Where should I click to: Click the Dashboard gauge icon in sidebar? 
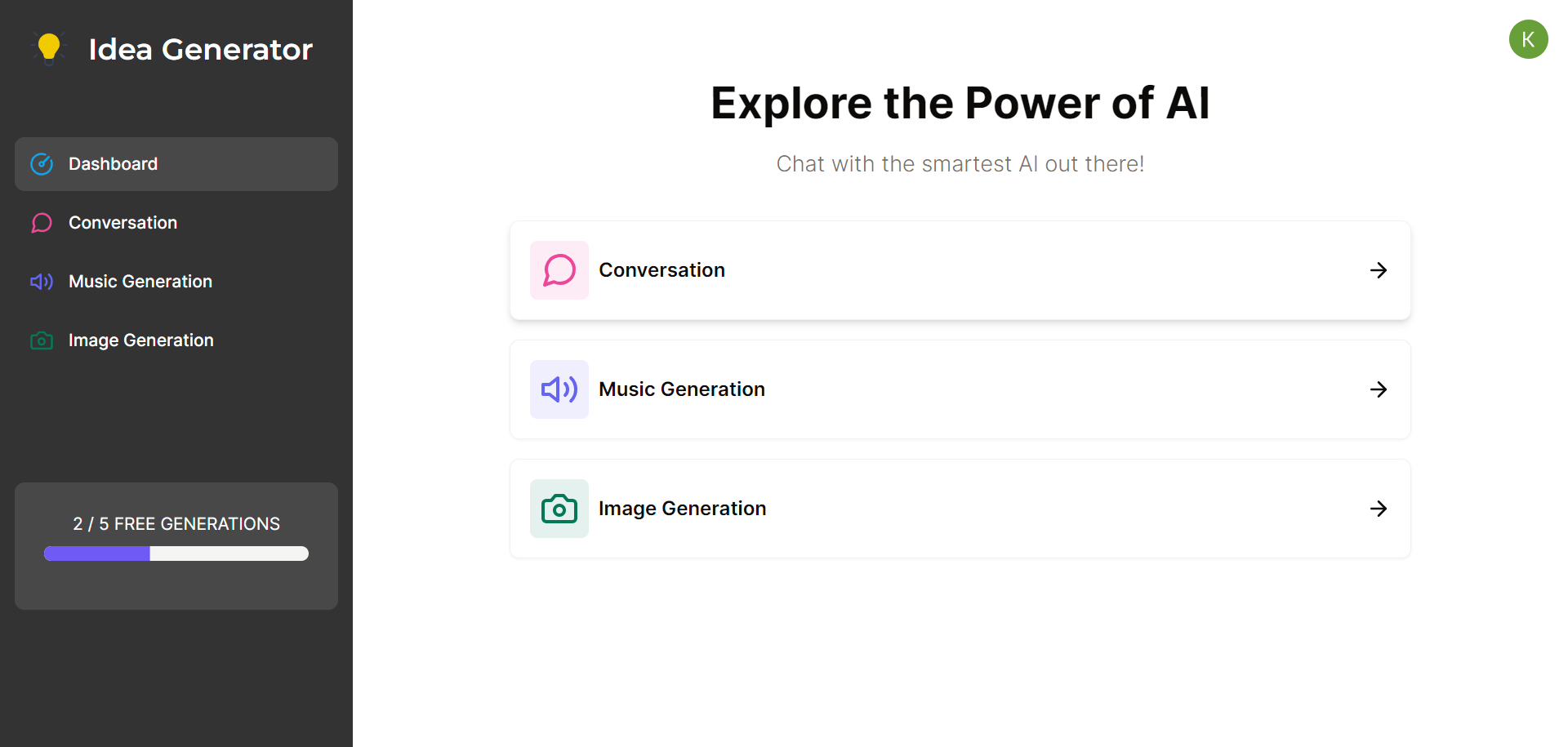[42, 164]
